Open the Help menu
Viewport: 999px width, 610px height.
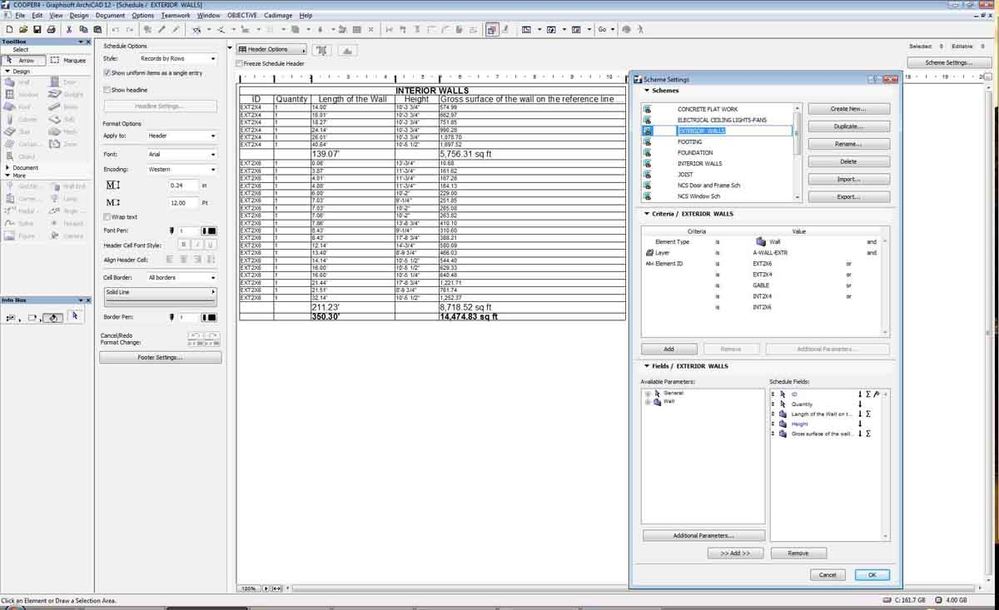pos(306,15)
